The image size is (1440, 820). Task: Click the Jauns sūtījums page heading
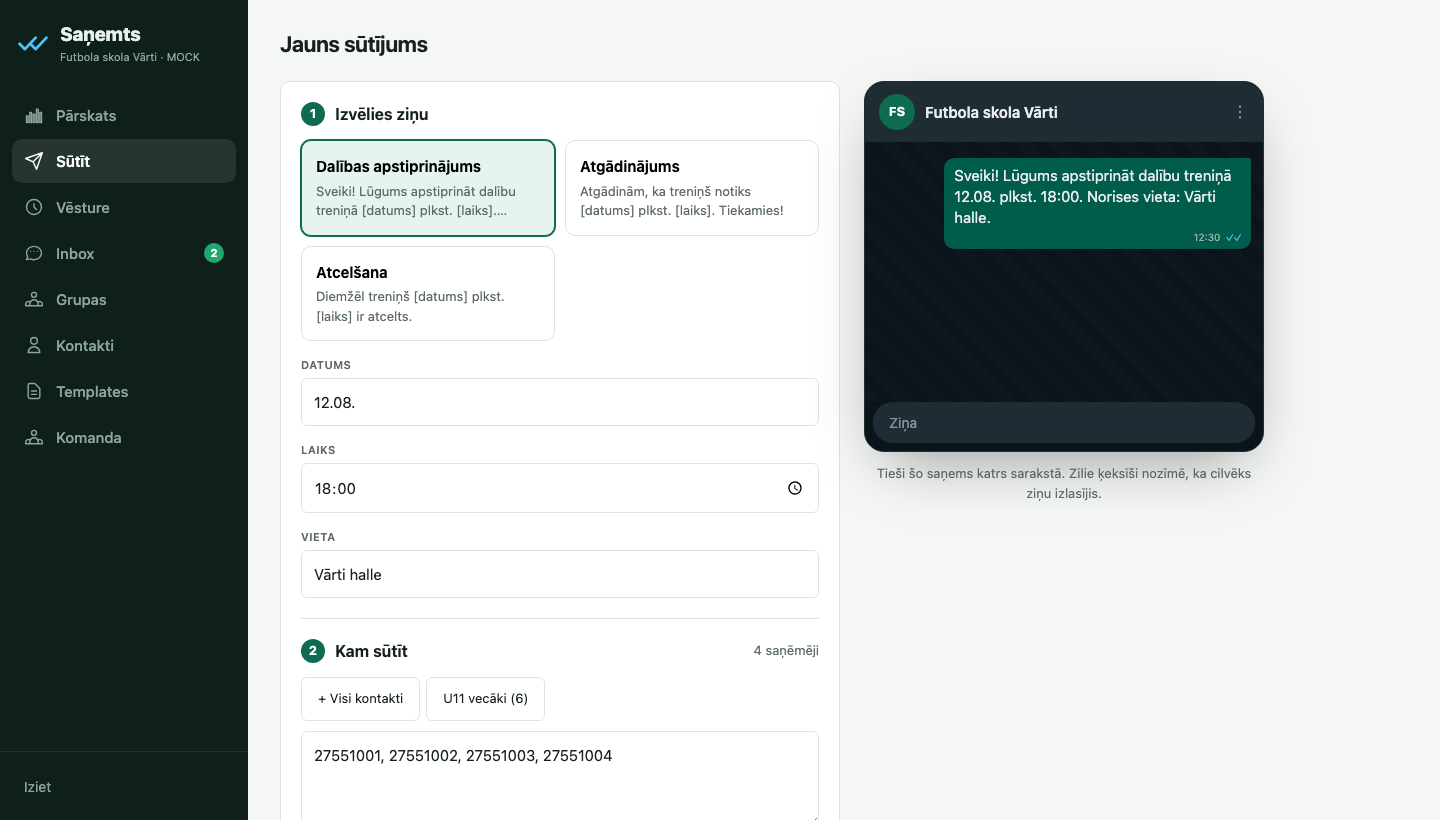pyautogui.click(x=354, y=44)
